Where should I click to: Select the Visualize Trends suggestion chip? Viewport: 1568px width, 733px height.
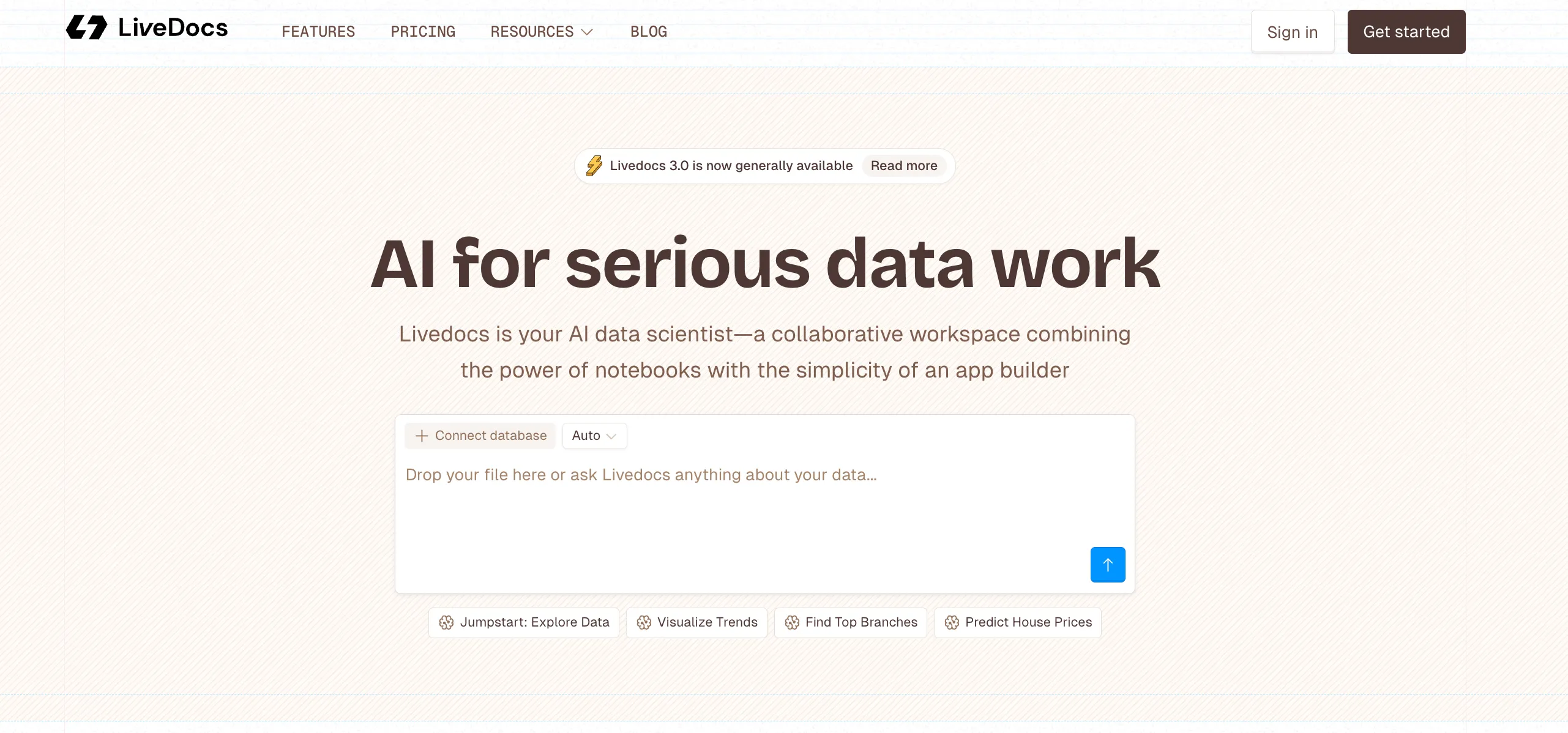[696, 622]
